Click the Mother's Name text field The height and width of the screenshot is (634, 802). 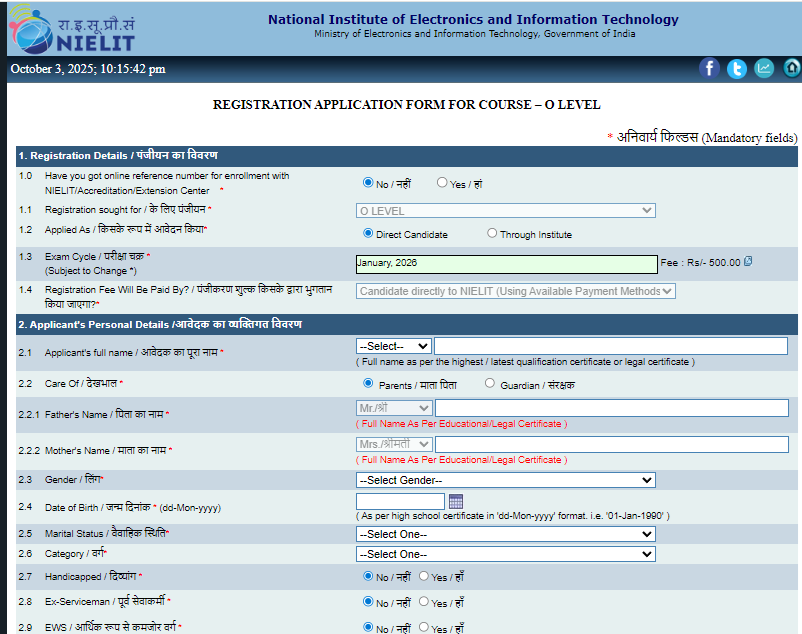611,444
